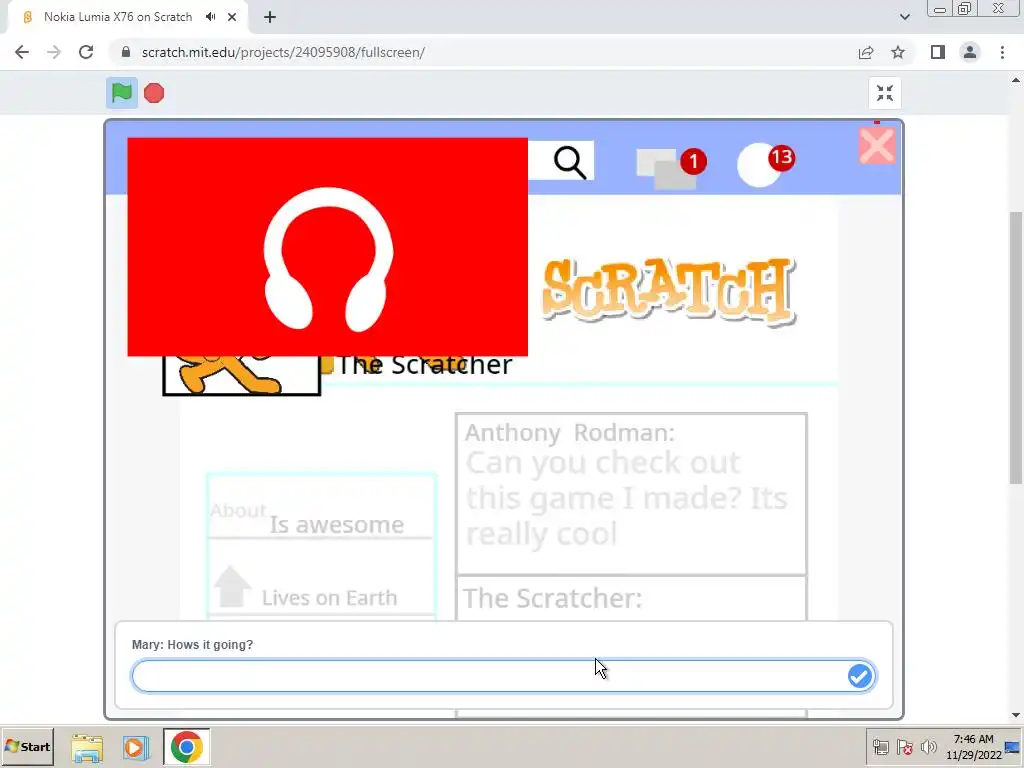Click Chrome icon in the taskbar
The image size is (1024, 768).
coord(187,747)
